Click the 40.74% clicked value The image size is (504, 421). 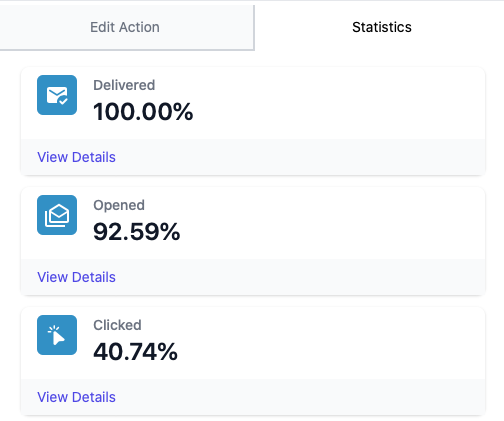coord(135,351)
